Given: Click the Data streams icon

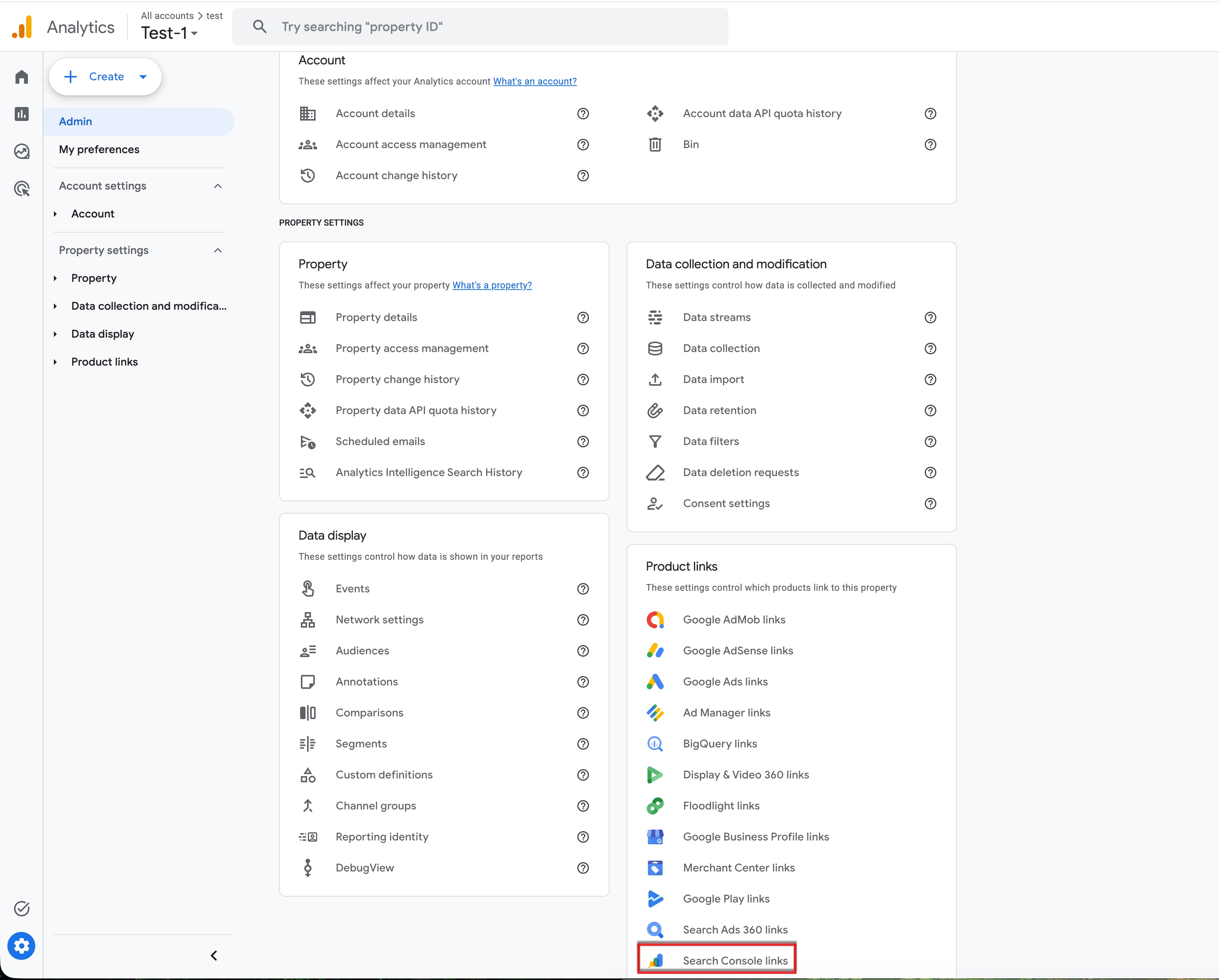Looking at the screenshot, I should point(655,317).
